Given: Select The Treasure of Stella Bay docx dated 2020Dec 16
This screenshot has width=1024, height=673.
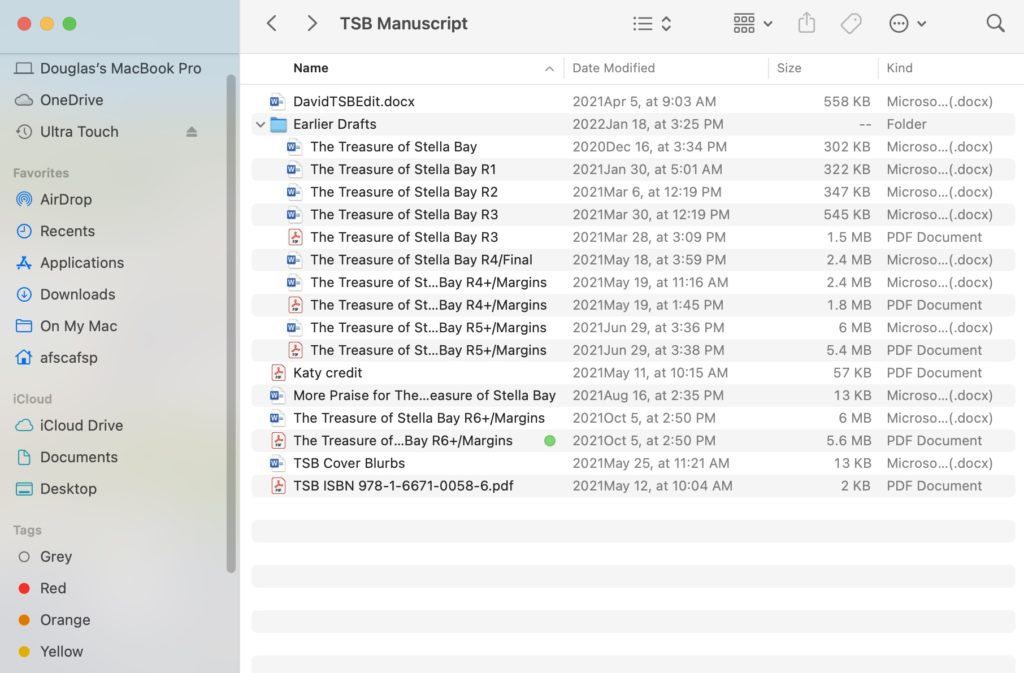Looking at the screenshot, I should 633,147.
